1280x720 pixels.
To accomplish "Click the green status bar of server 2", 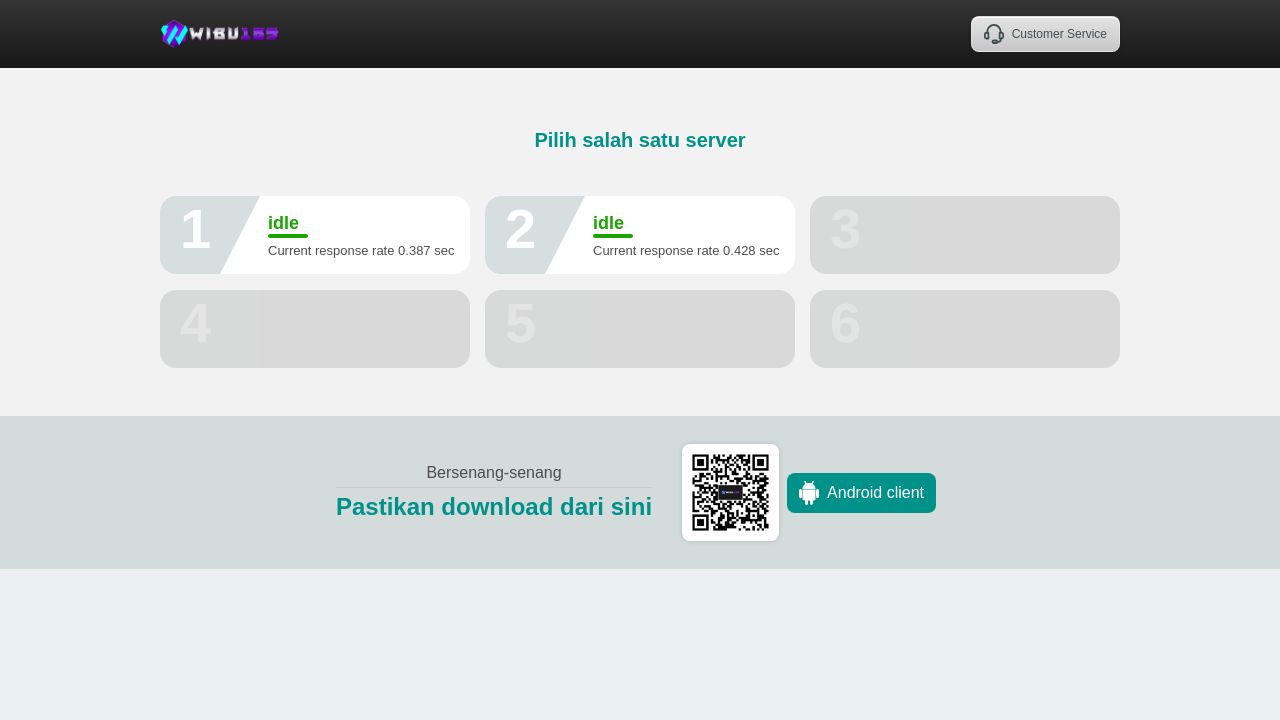I will coord(613,236).
